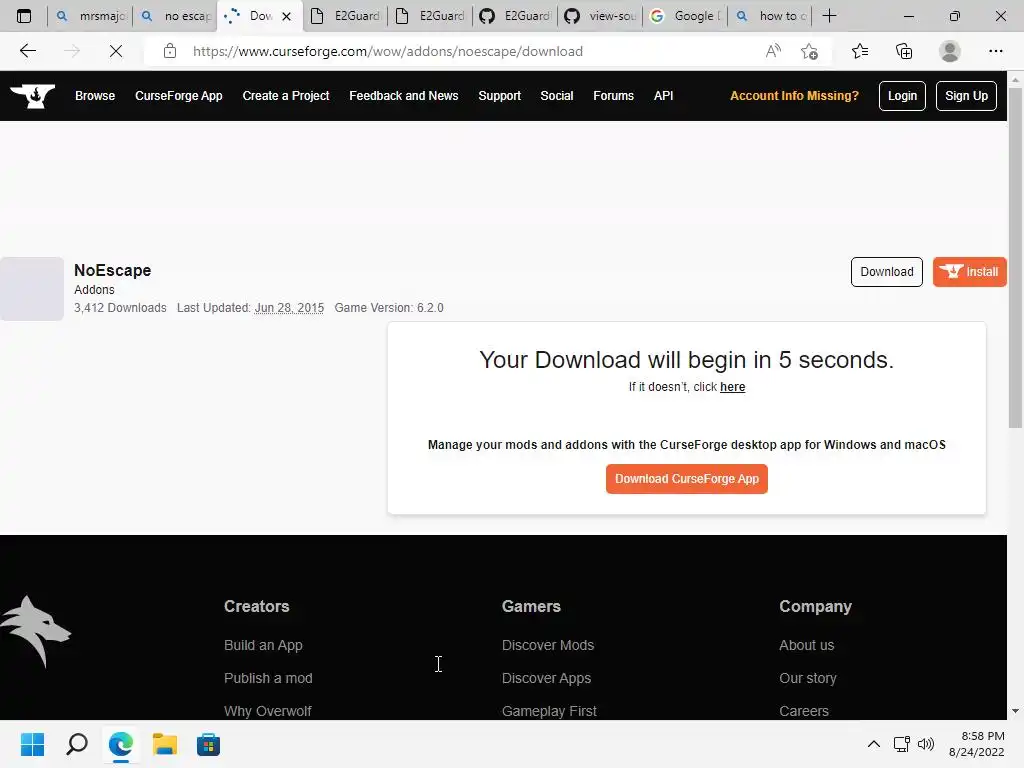The height and width of the screenshot is (768, 1024).
Task: Switch to the view-sou GitHub tab
Action: point(600,16)
